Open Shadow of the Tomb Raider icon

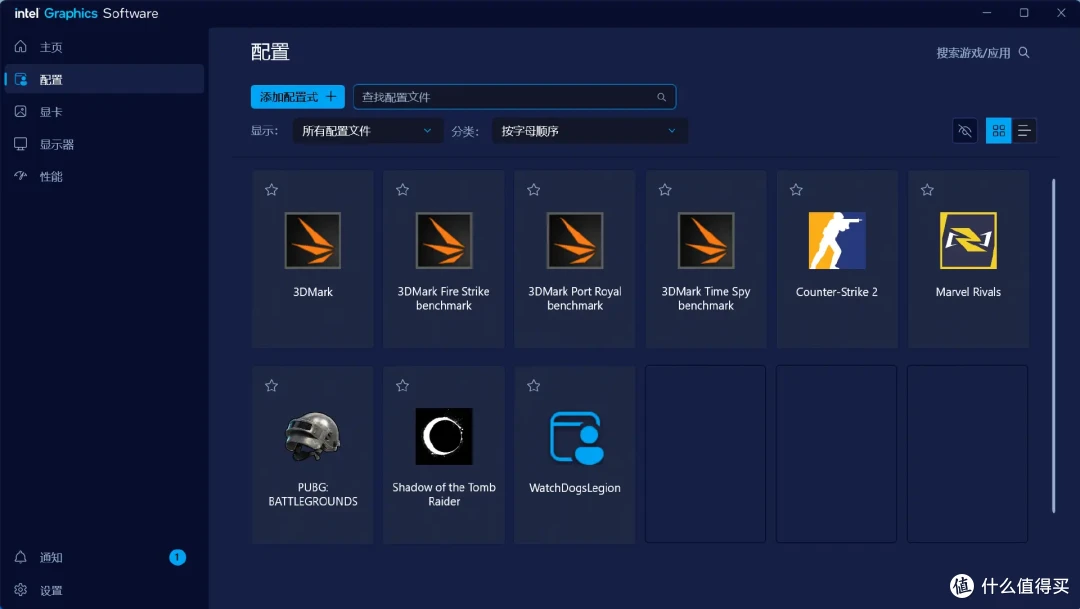coord(444,436)
